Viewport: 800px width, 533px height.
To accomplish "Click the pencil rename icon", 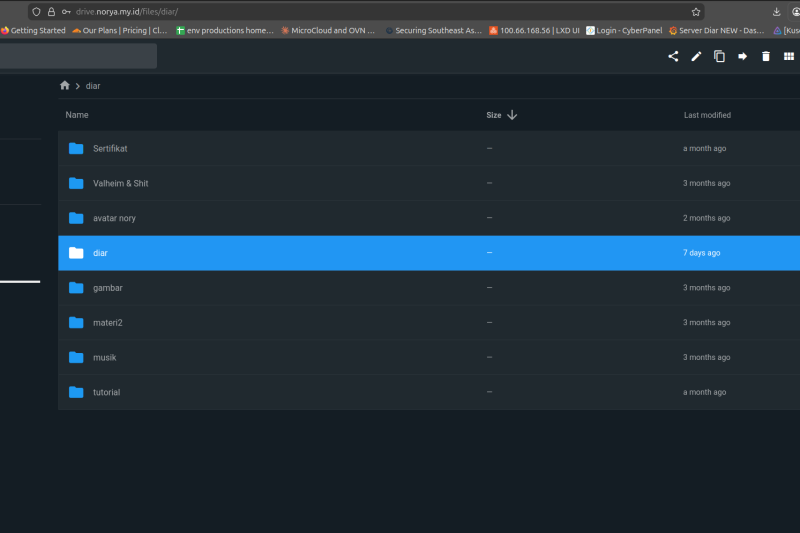I will pos(696,57).
